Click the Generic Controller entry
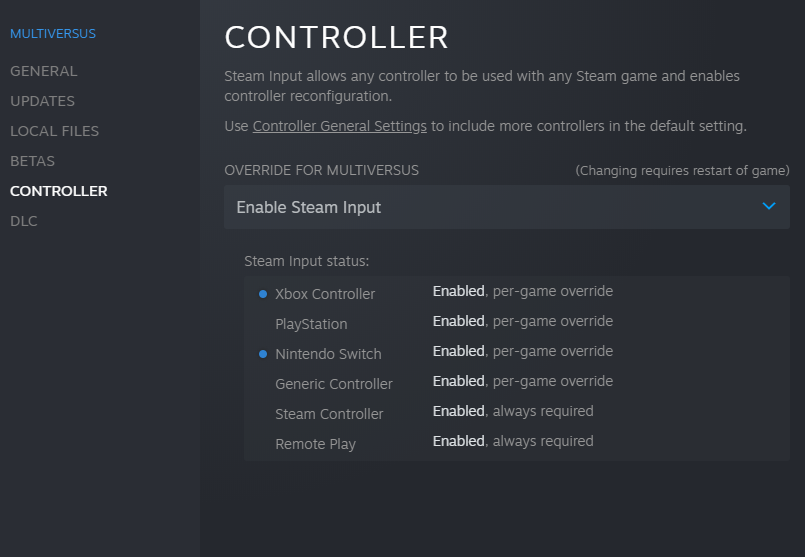This screenshot has width=805, height=557. coord(334,384)
